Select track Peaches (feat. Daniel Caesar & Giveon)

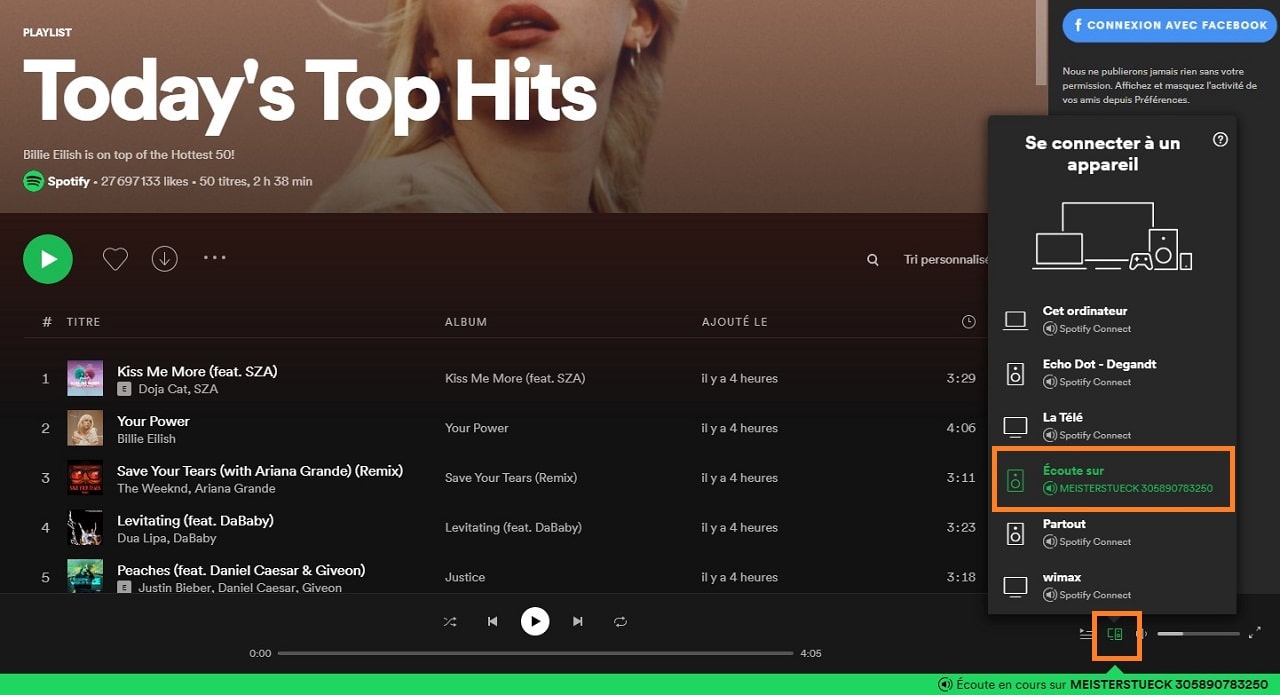(x=241, y=570)
